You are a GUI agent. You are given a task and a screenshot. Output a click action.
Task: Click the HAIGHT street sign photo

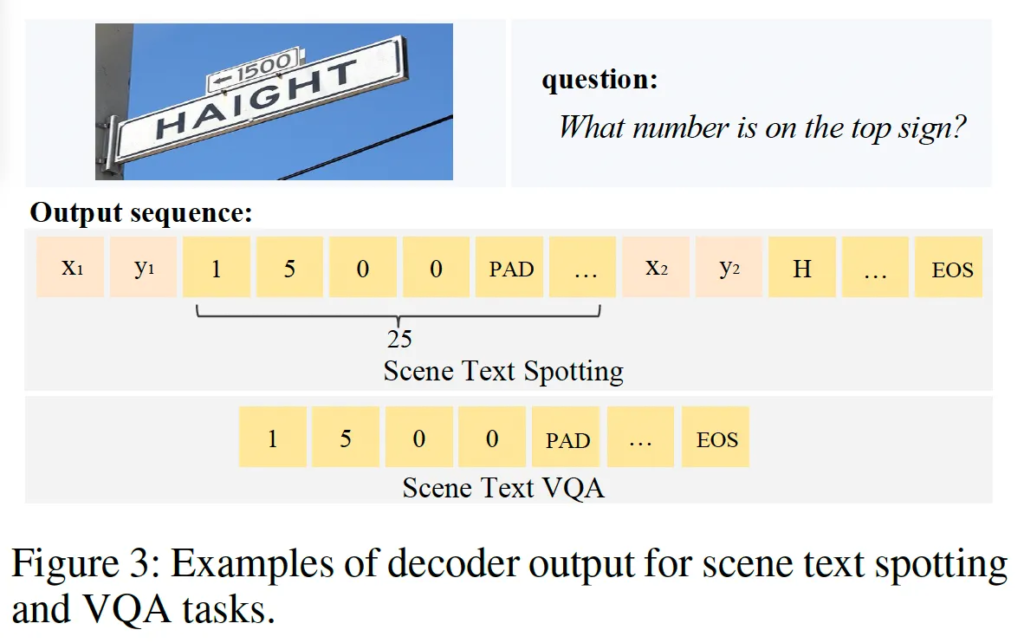[273, 102]
